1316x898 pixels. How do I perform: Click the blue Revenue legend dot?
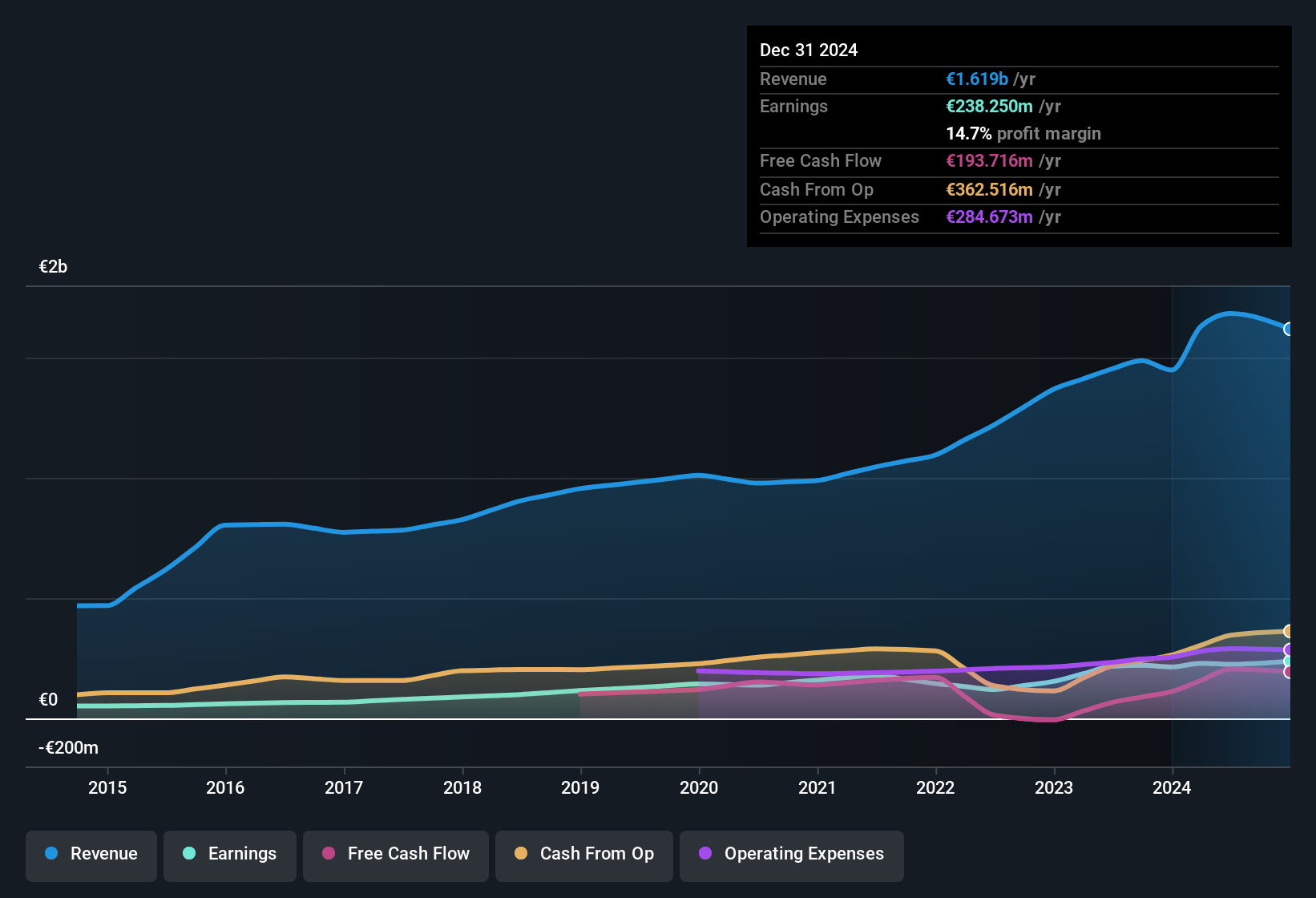point(50,854)
